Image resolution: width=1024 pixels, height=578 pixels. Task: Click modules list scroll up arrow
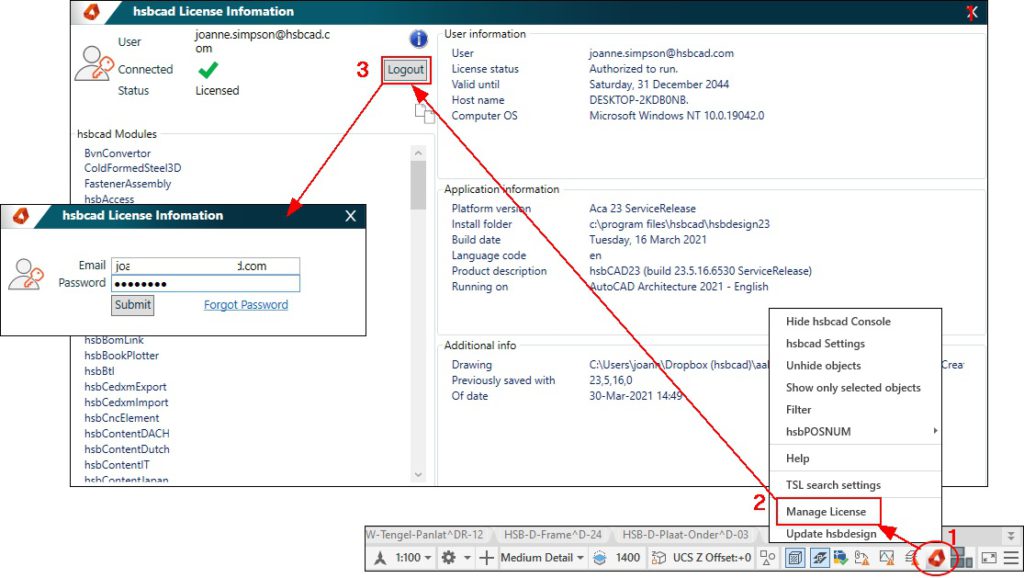[x=419, y=153]
